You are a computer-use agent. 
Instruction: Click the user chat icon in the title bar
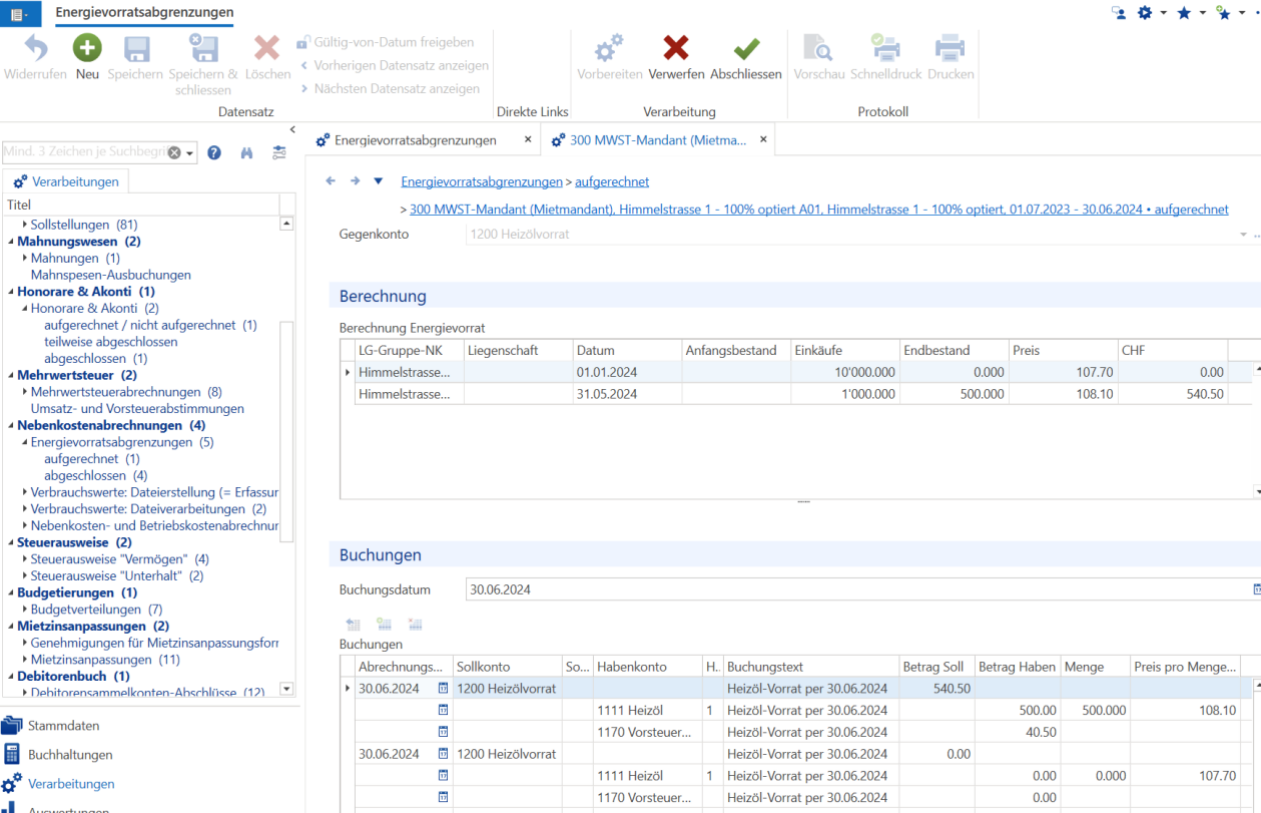pyautogui.click(x=1118, y=13)
